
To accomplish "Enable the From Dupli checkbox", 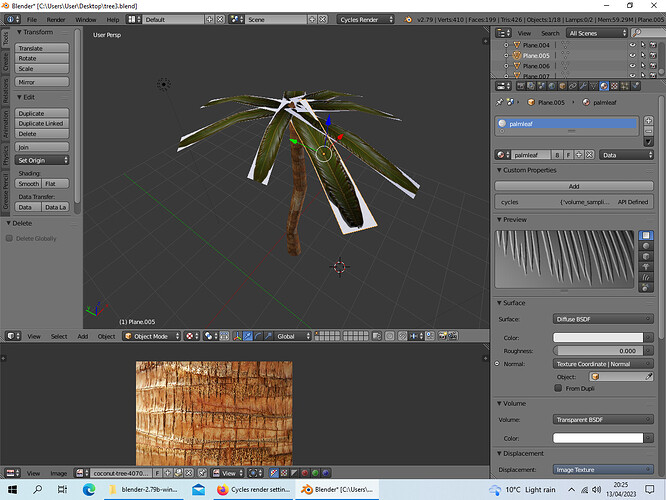I will coord(558,388).
